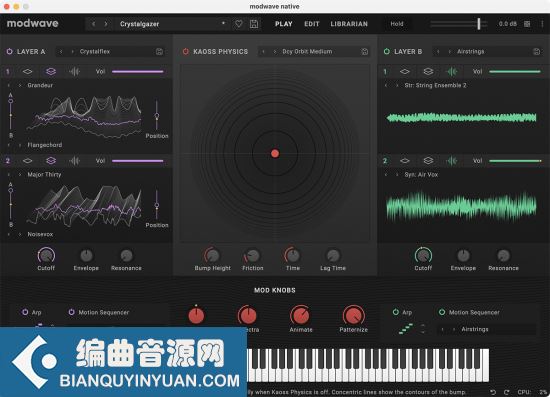This screenshot has width=550, height=397.
Task: Select oscillator 2 tab in Layer A
Action: point(8,161)
